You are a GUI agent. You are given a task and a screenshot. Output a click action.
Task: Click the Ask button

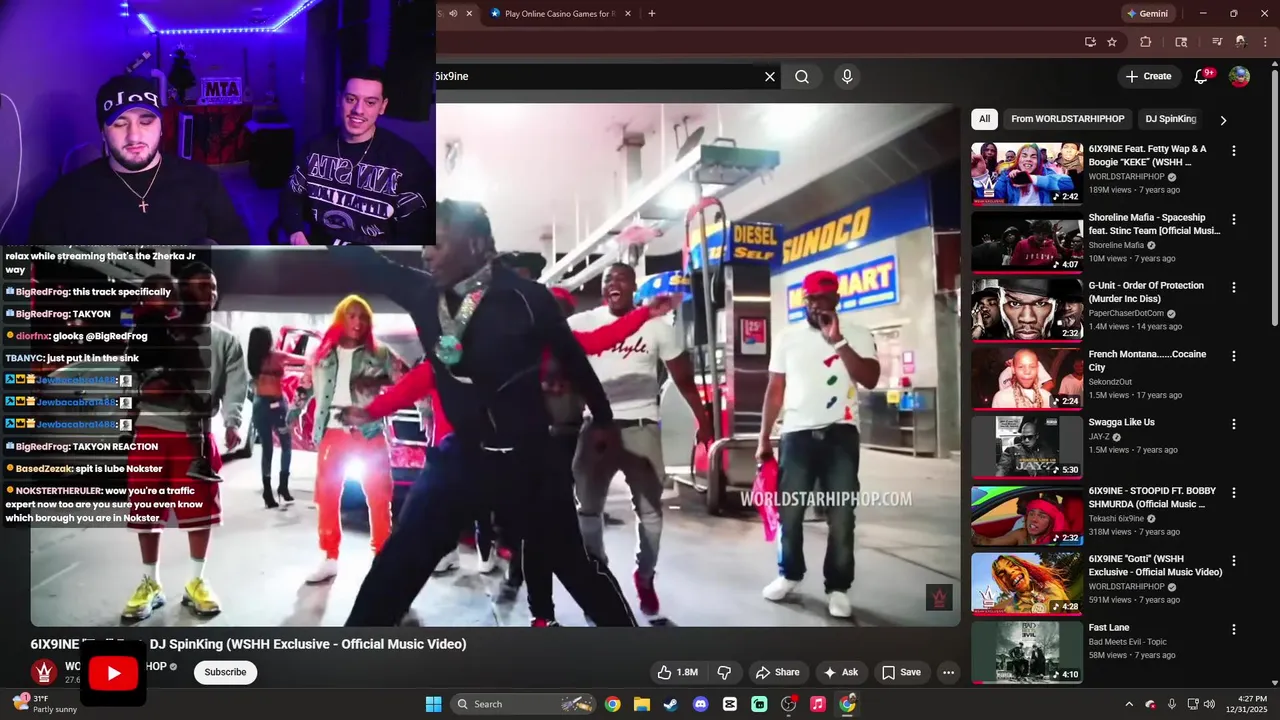click(x=840, y=672)
